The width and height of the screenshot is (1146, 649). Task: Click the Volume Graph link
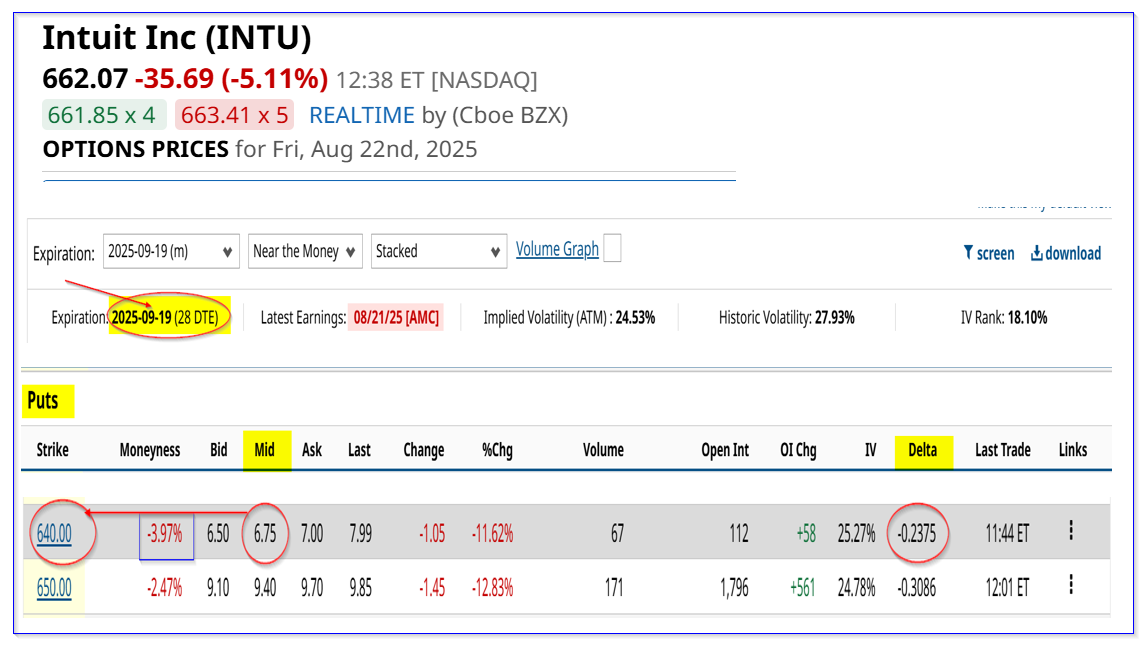(557, 249)
